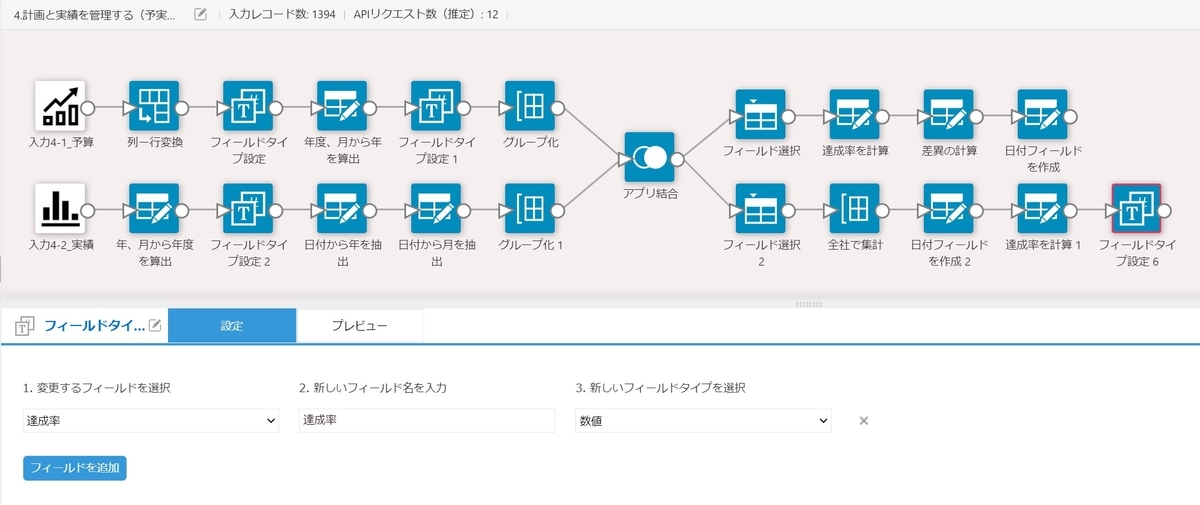The width and height of the screenshot is (1200, 505).
Task: Click the highlighted フィールドタイプ設定 6 node
Action: pyautogui.click(x=1136, y=208)
